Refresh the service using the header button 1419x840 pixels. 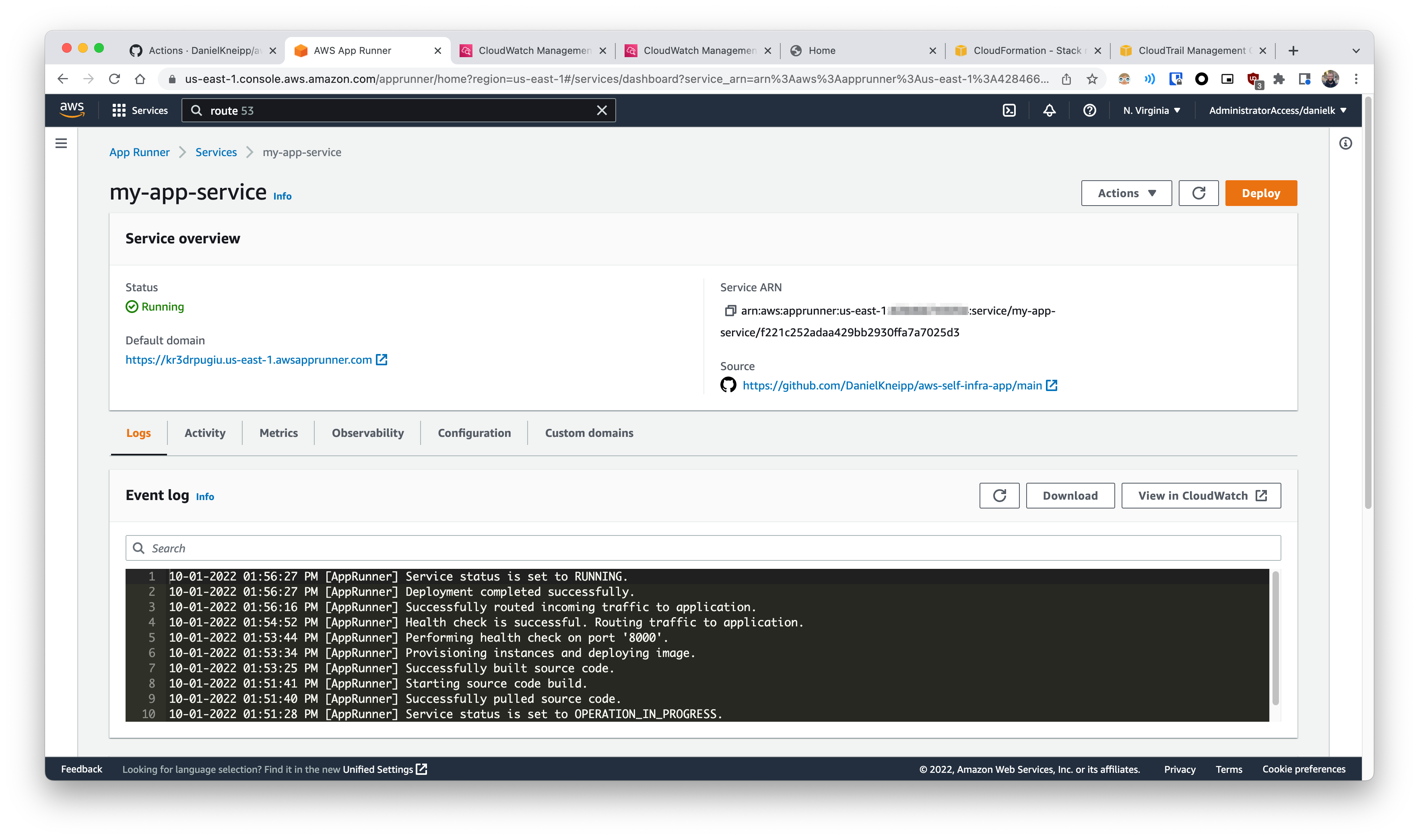click(x=1198, y=194)
